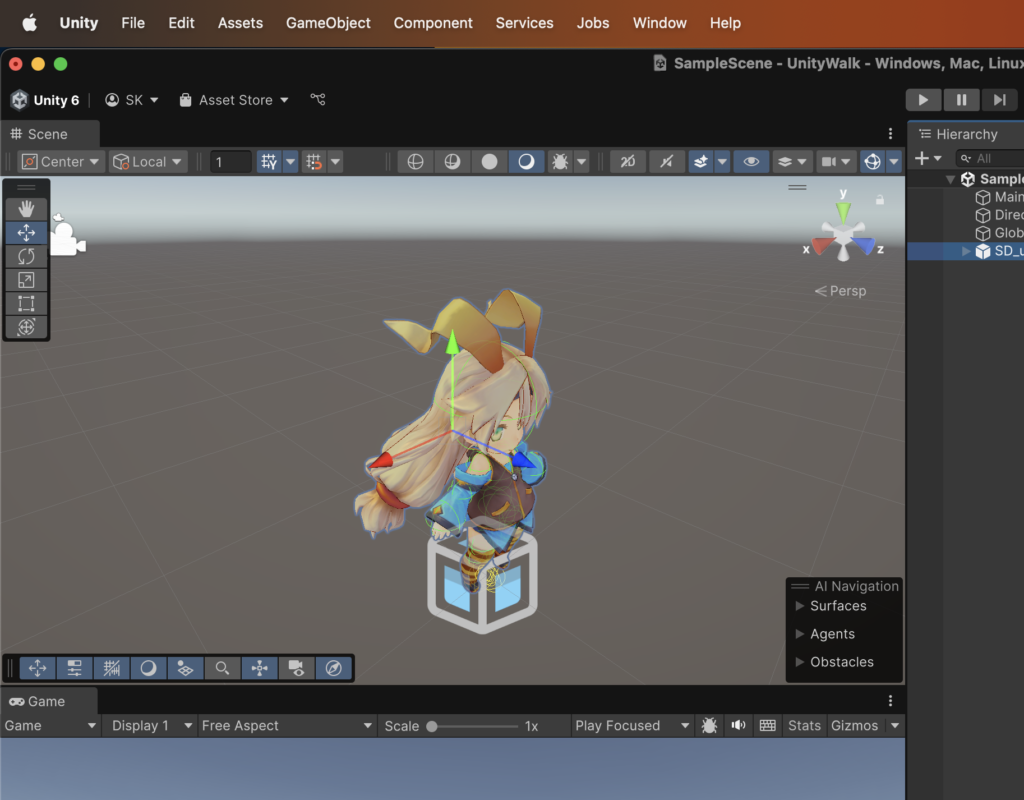This screenshot has height=800, width=1024.
Task: Toggle grid visibility button
Action: pos(268,161)
